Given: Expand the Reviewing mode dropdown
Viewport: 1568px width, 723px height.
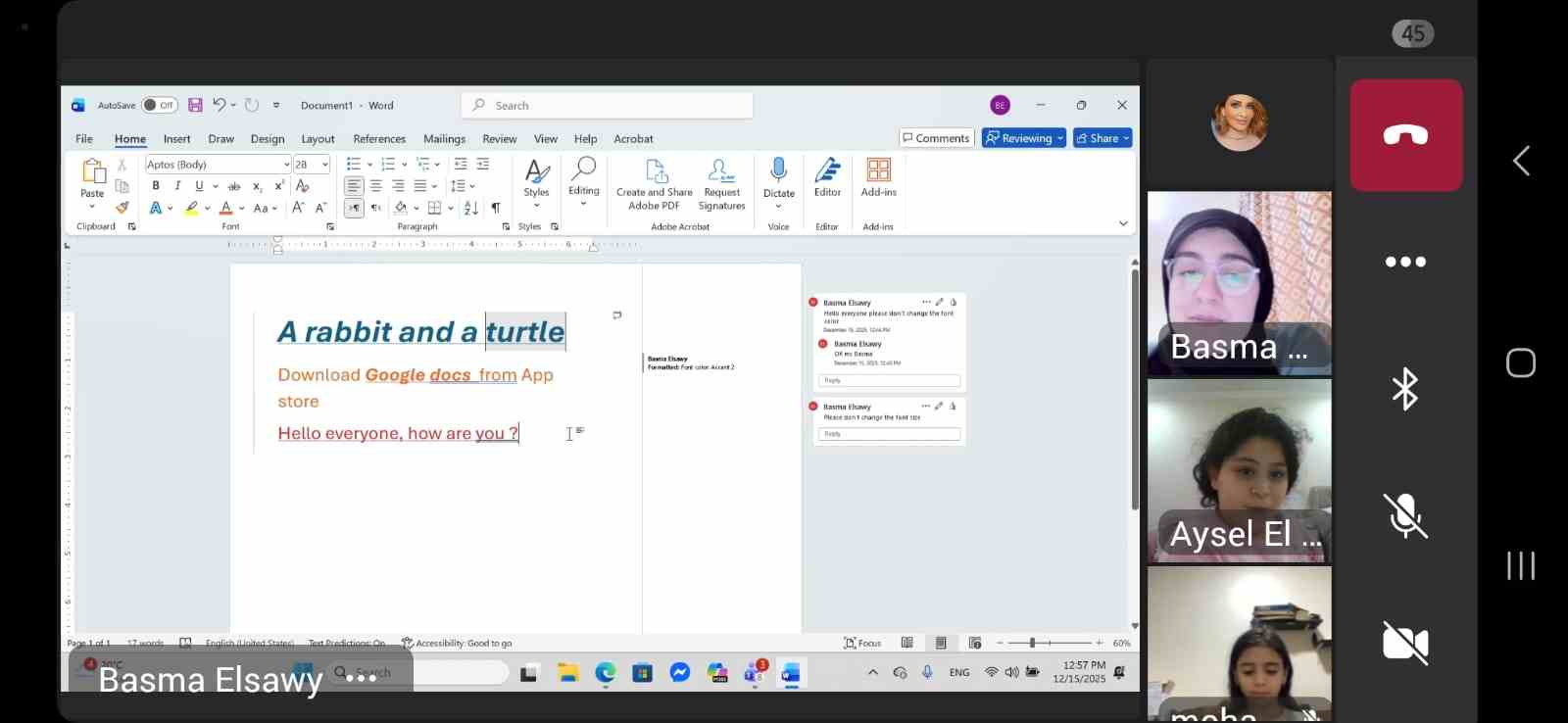Looking at the screenshot, I should 1024,138.
